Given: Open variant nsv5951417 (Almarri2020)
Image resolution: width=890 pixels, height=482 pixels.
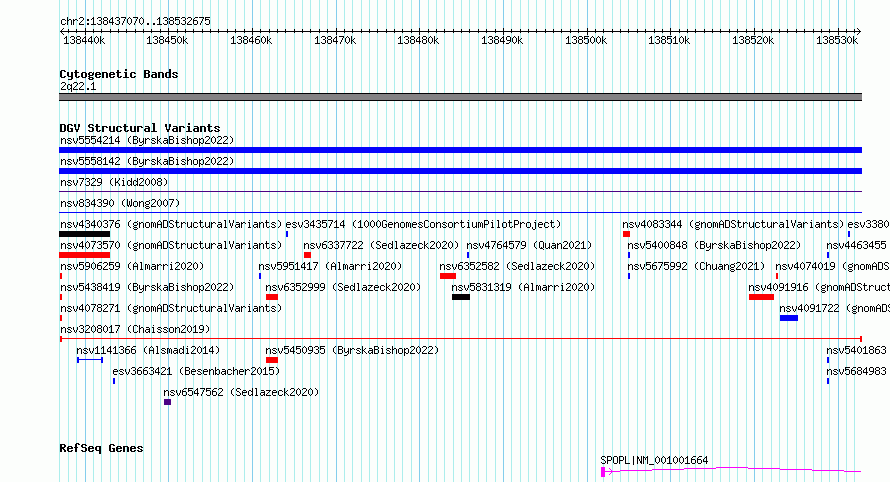Looking at the screenshot, I should (x=330, y=266).
